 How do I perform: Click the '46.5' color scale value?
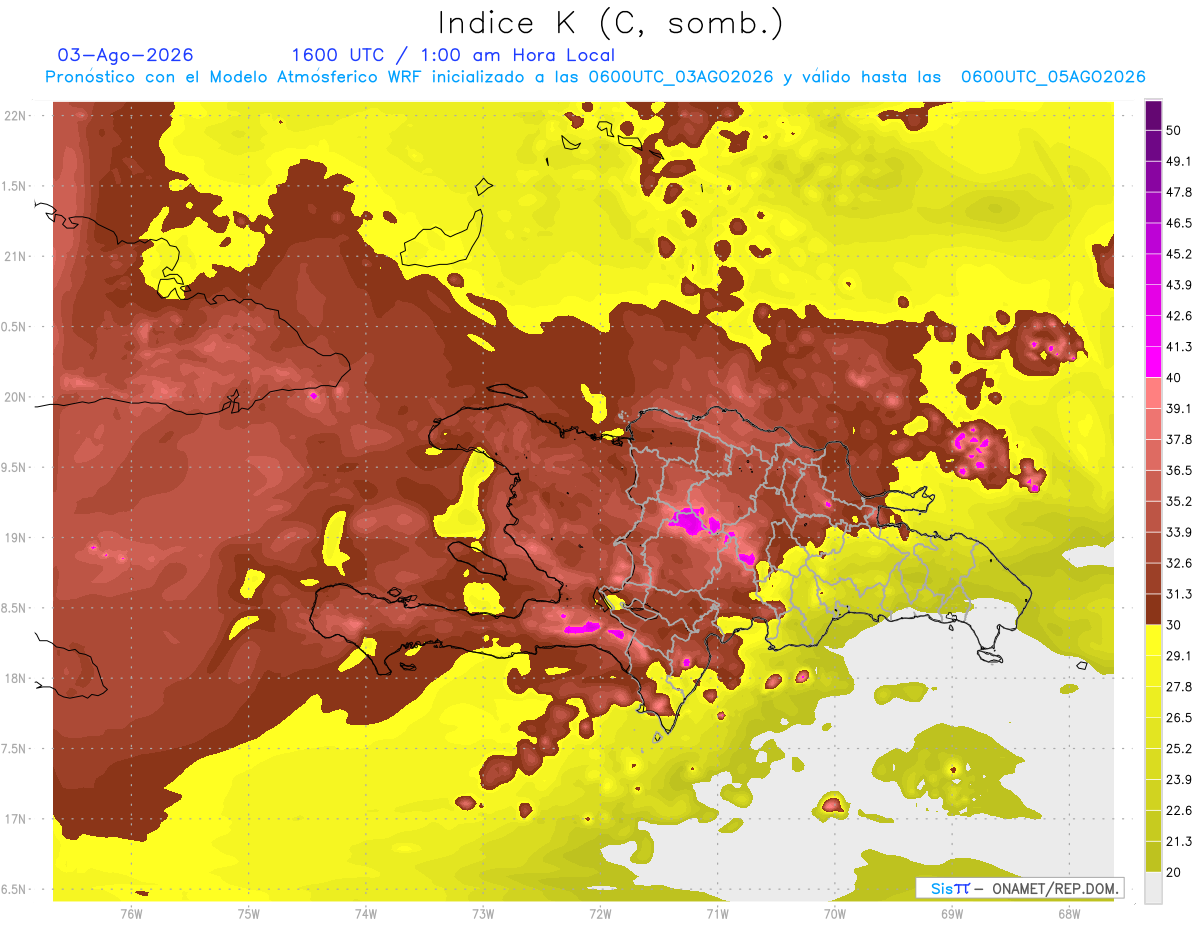click(1179, 223)
